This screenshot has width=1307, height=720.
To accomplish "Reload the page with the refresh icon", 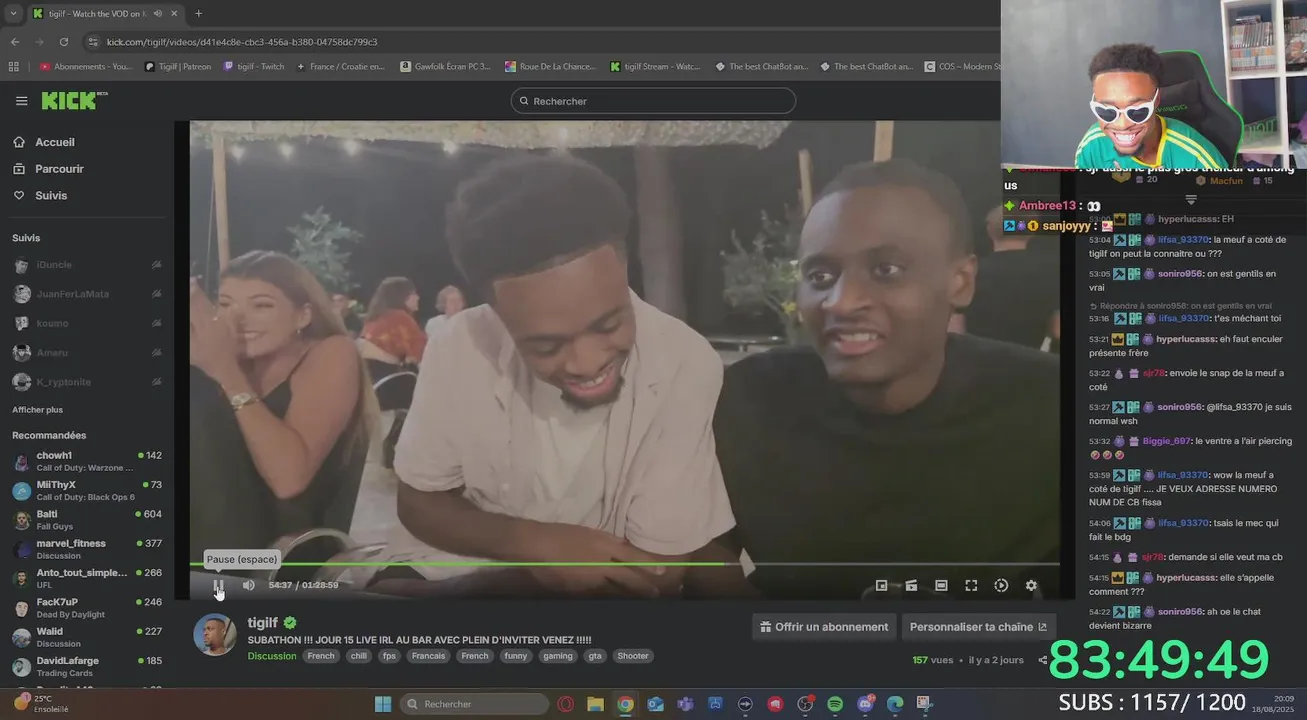I will coord(64,42).
